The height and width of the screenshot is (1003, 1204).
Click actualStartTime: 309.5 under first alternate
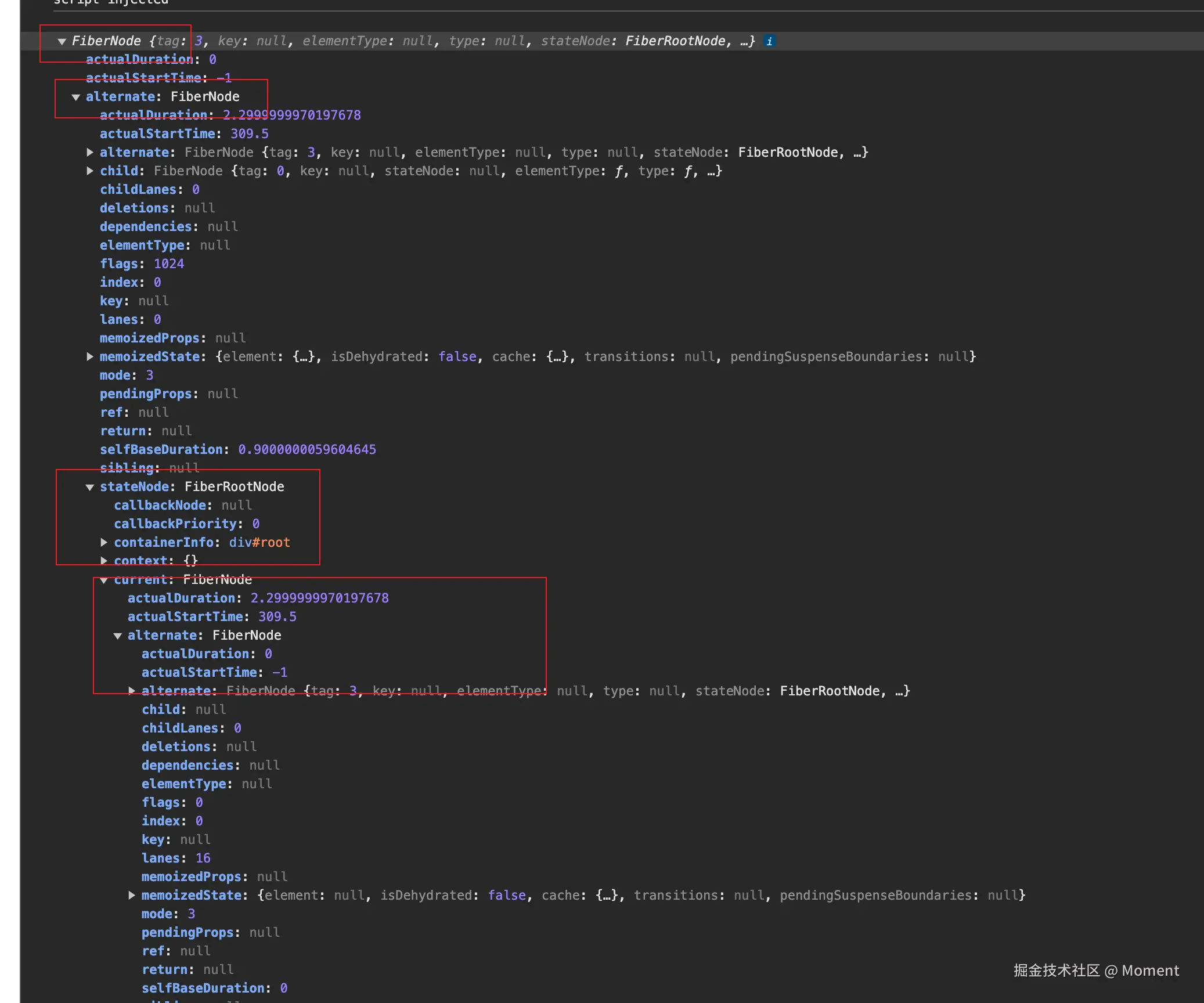(184, 134)
